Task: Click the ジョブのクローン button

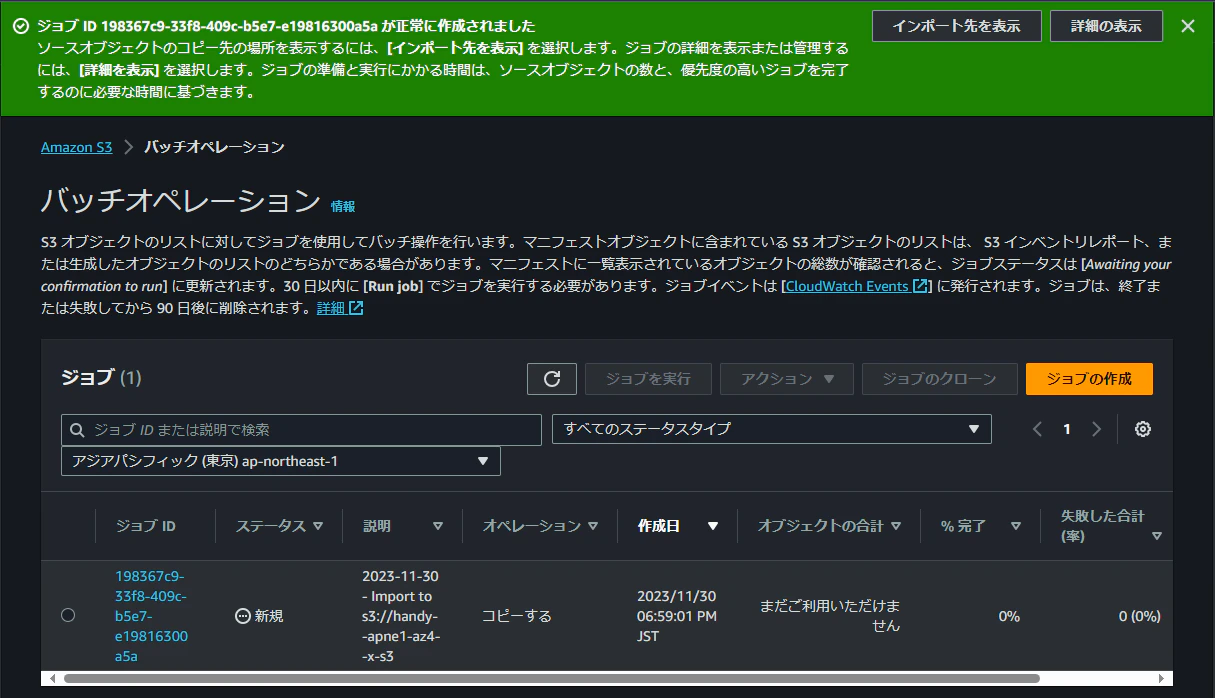Action: pos(939,379)
